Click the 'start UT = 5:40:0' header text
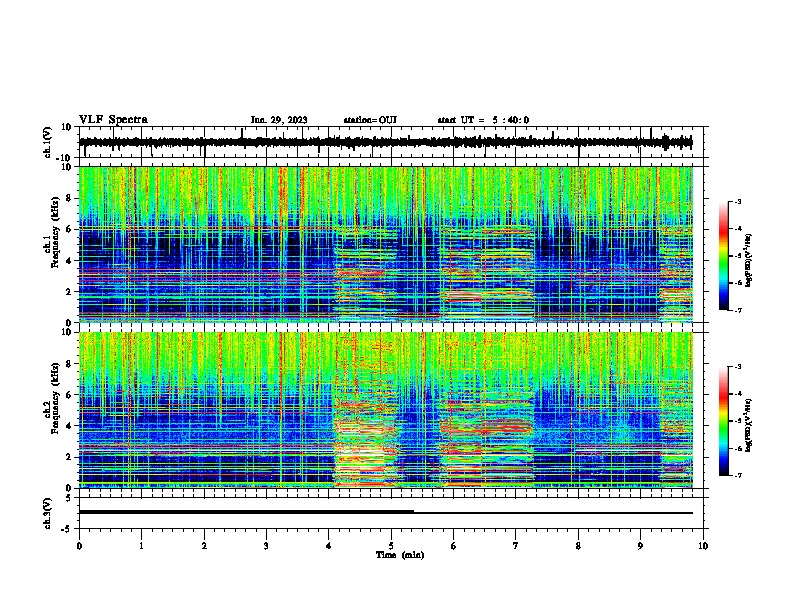 (483, 120)
